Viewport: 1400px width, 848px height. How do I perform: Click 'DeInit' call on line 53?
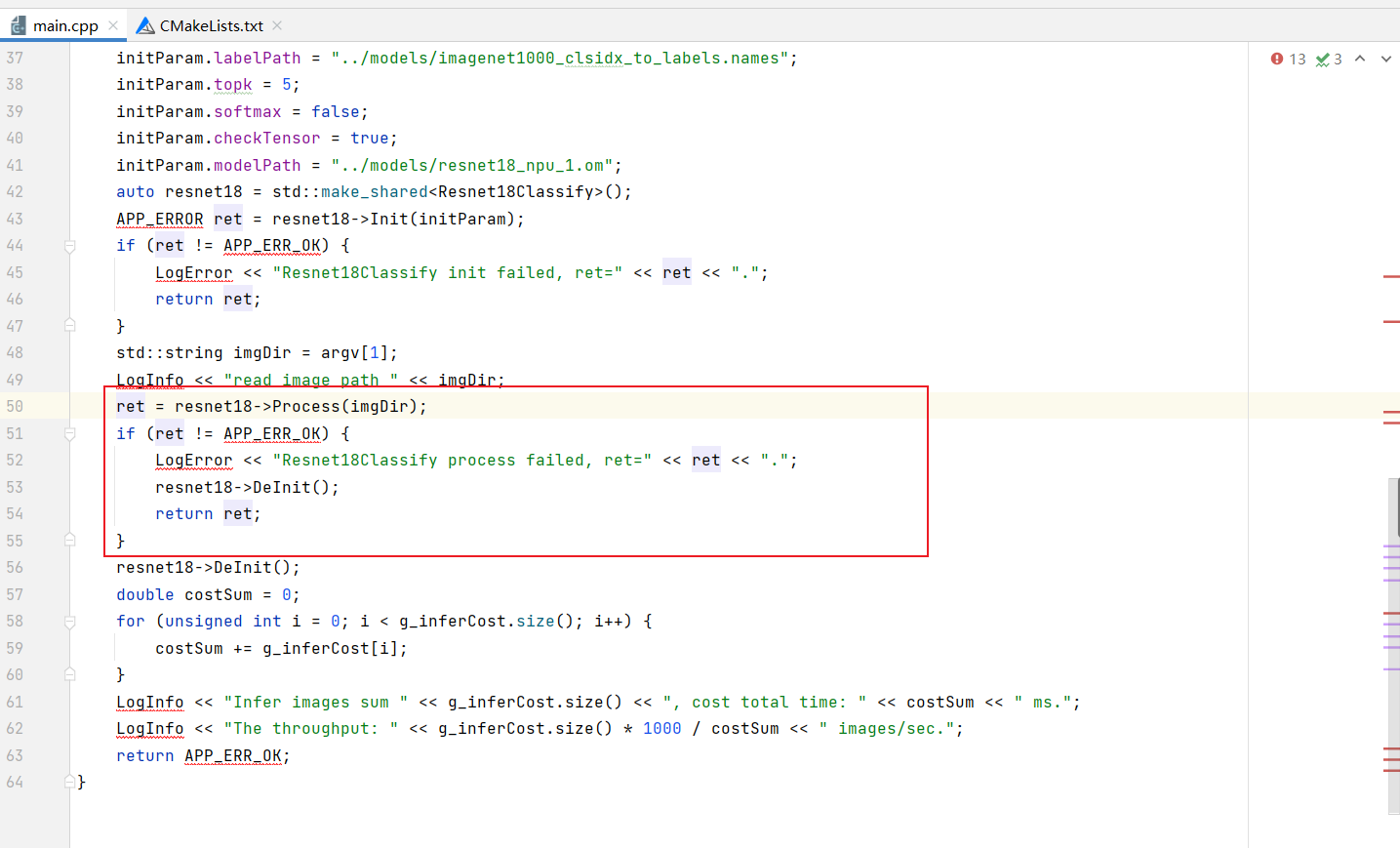[282, 488]
